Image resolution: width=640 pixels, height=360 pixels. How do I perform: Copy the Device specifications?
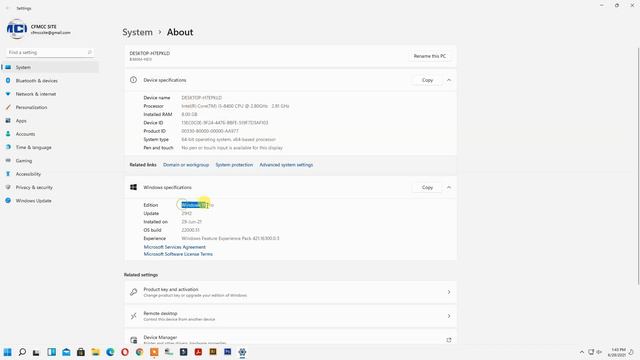(427, 80)
